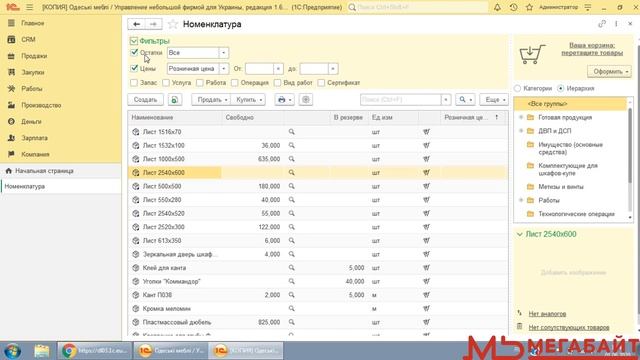Image resolution: width=640 pixels, height=360 pixels.
Task: Click magnifier in Клей для канта row
Action: (291, 268)
